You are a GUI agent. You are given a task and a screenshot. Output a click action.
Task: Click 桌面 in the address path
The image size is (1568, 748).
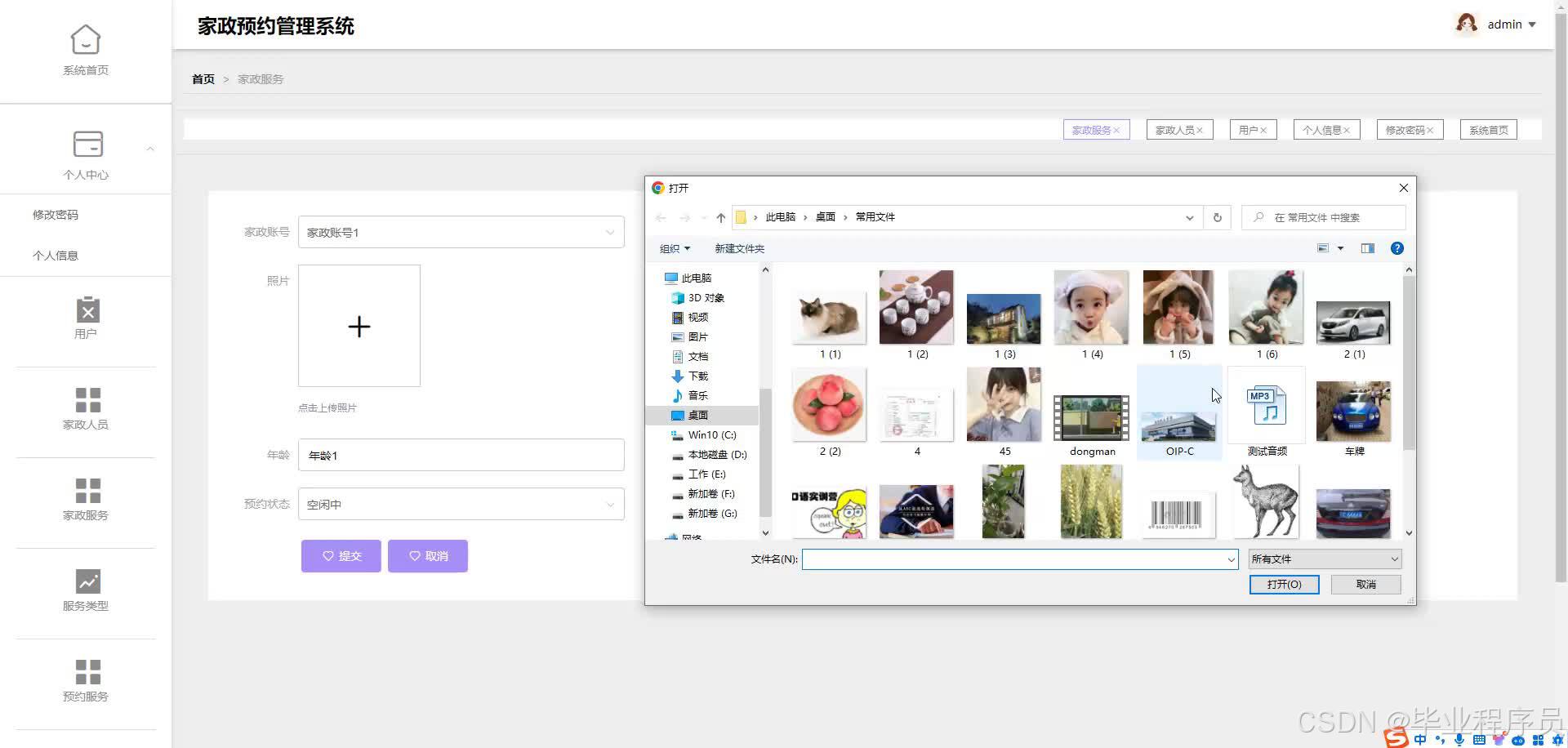click(826, 217)
